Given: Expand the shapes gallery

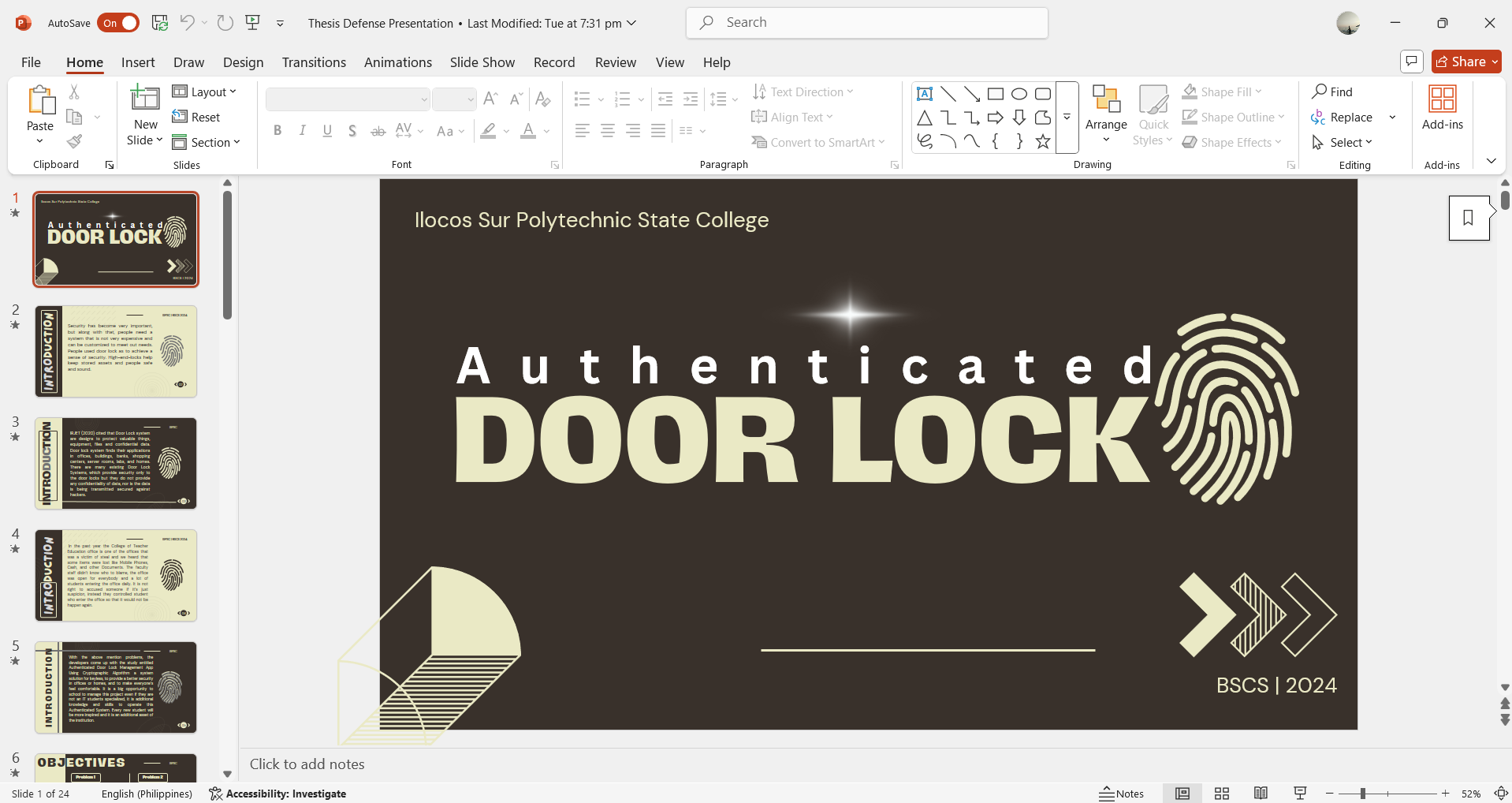Looking at the screenshot, I should click(x=1067, y=118).
